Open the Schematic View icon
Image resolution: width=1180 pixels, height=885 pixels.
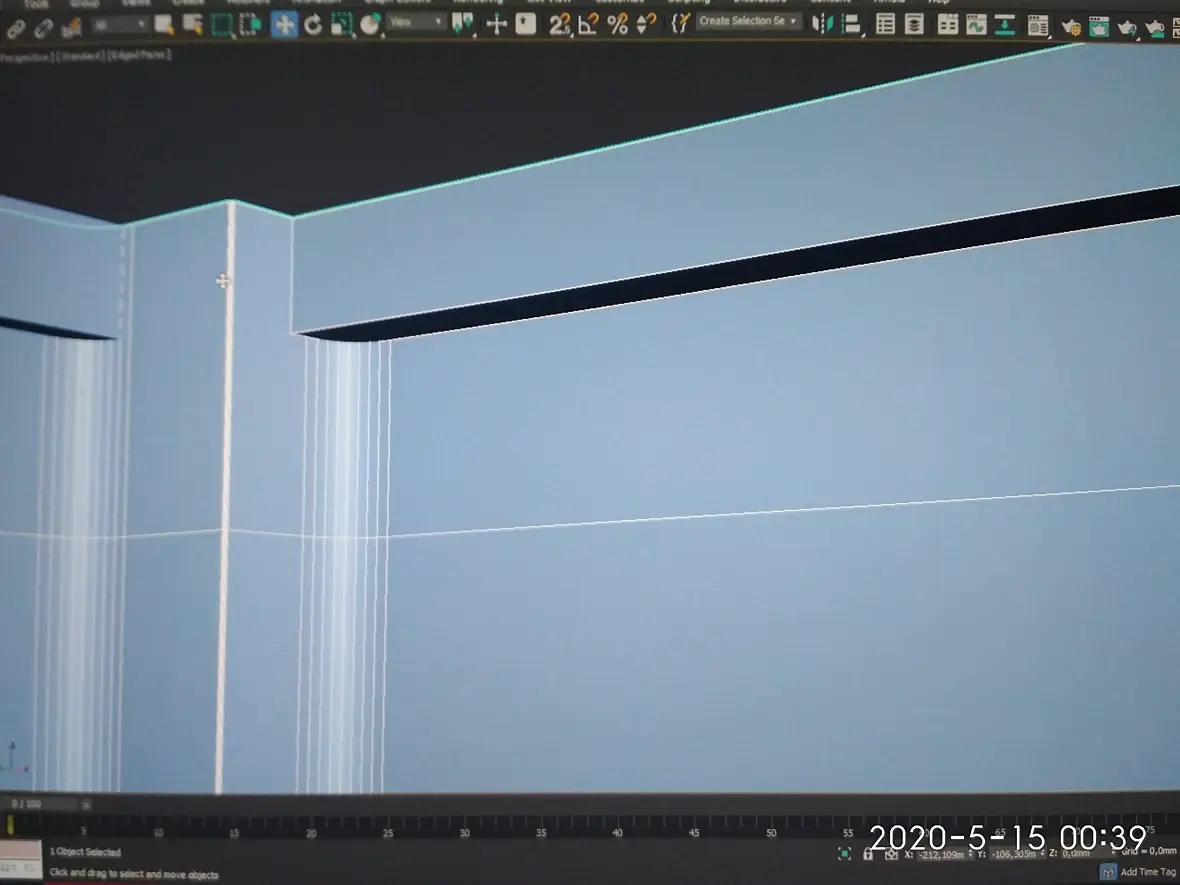[x=1005, y=26]
